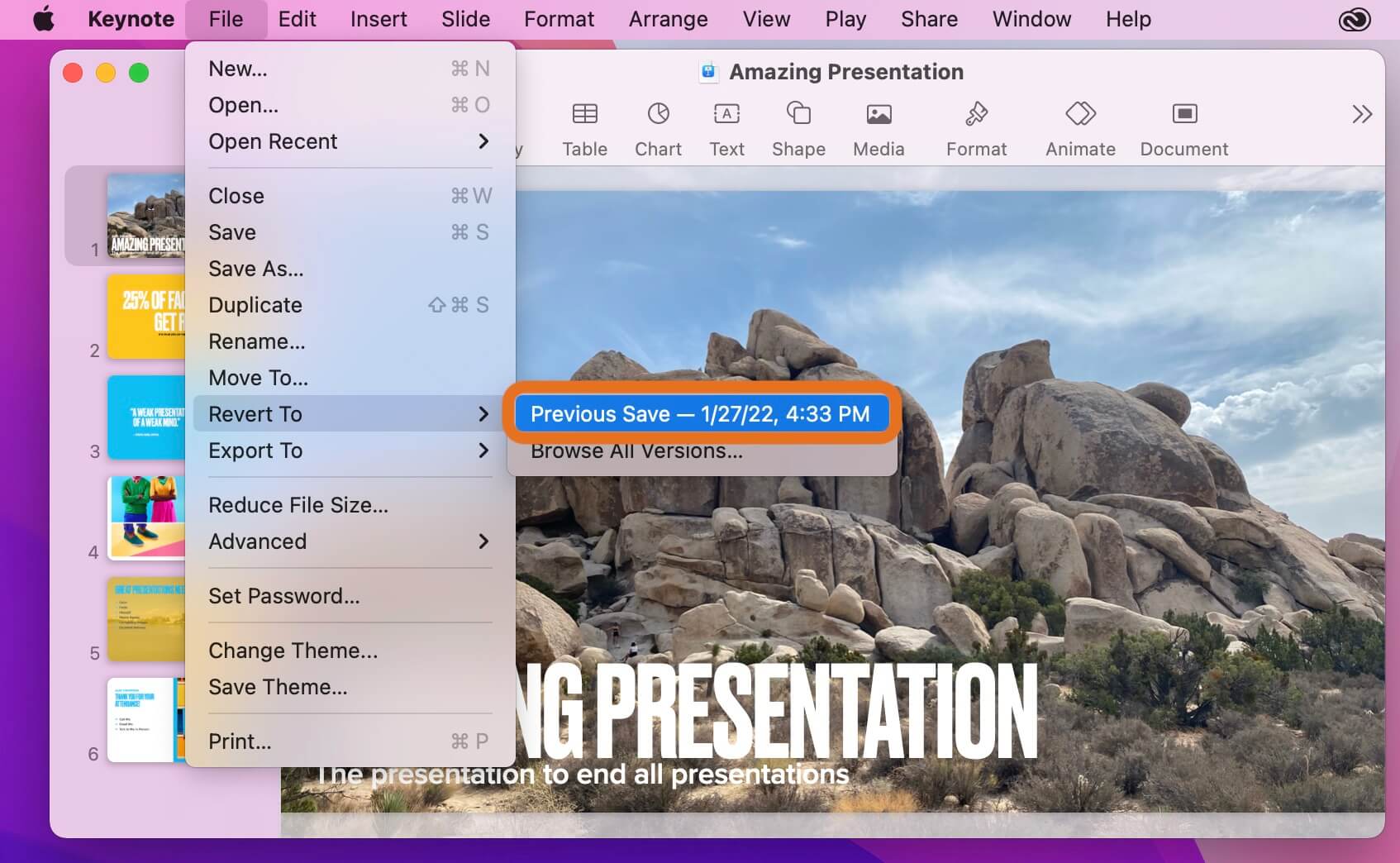1400x863 pixels.
Task: Open the Edit menu
Action: click(x=297, y=19)
